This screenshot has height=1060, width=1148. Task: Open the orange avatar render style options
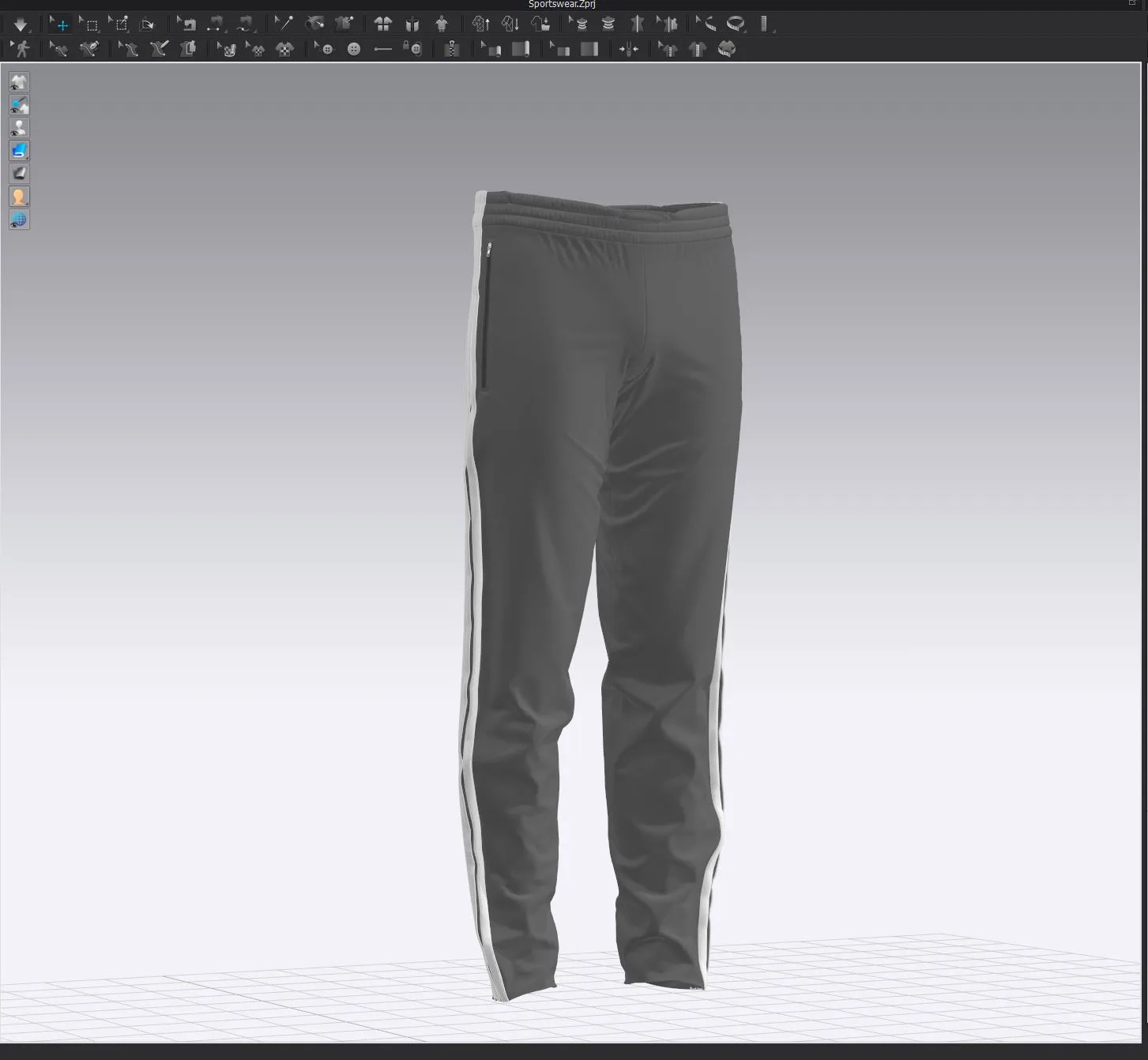[19, 197]
